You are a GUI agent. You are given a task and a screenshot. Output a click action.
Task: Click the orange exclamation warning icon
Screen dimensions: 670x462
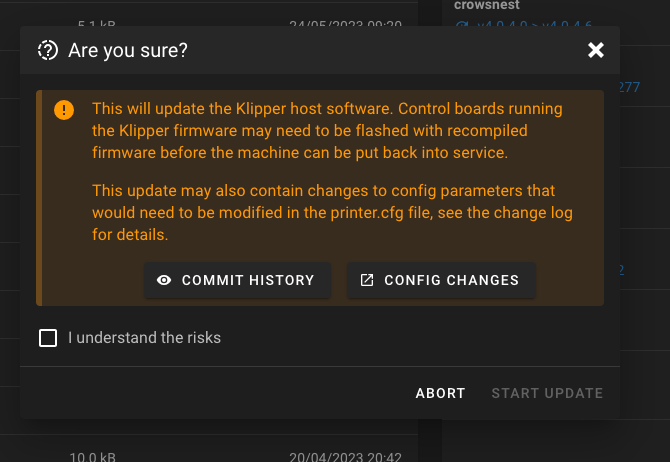click(x=64, y=110)
